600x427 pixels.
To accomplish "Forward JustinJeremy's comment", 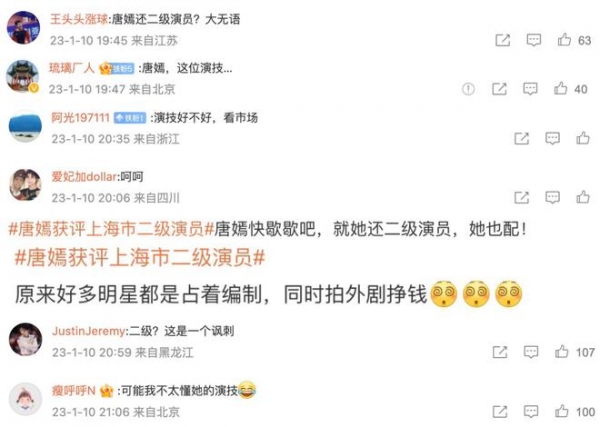I will (x=500, y=352).
